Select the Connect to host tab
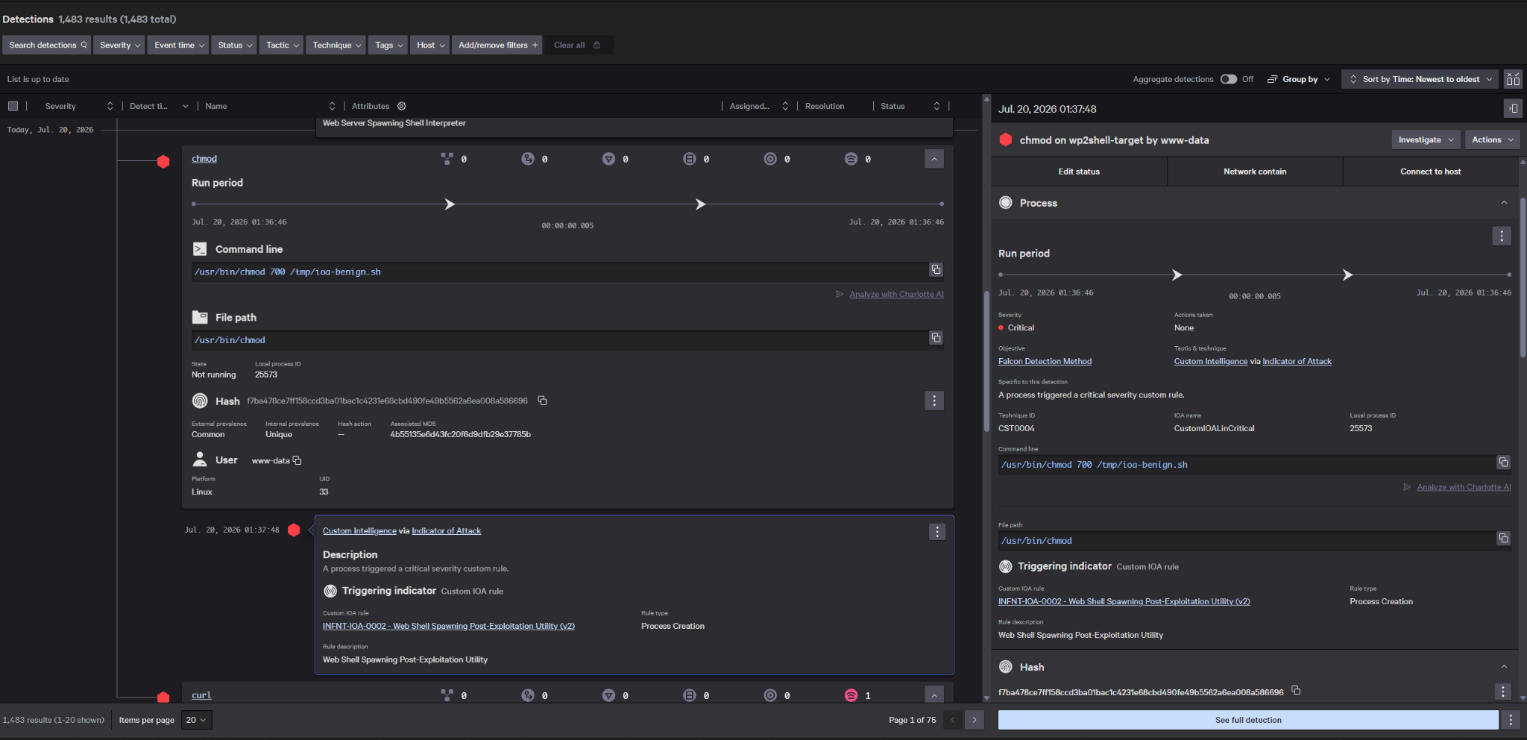 (1430, 171)
